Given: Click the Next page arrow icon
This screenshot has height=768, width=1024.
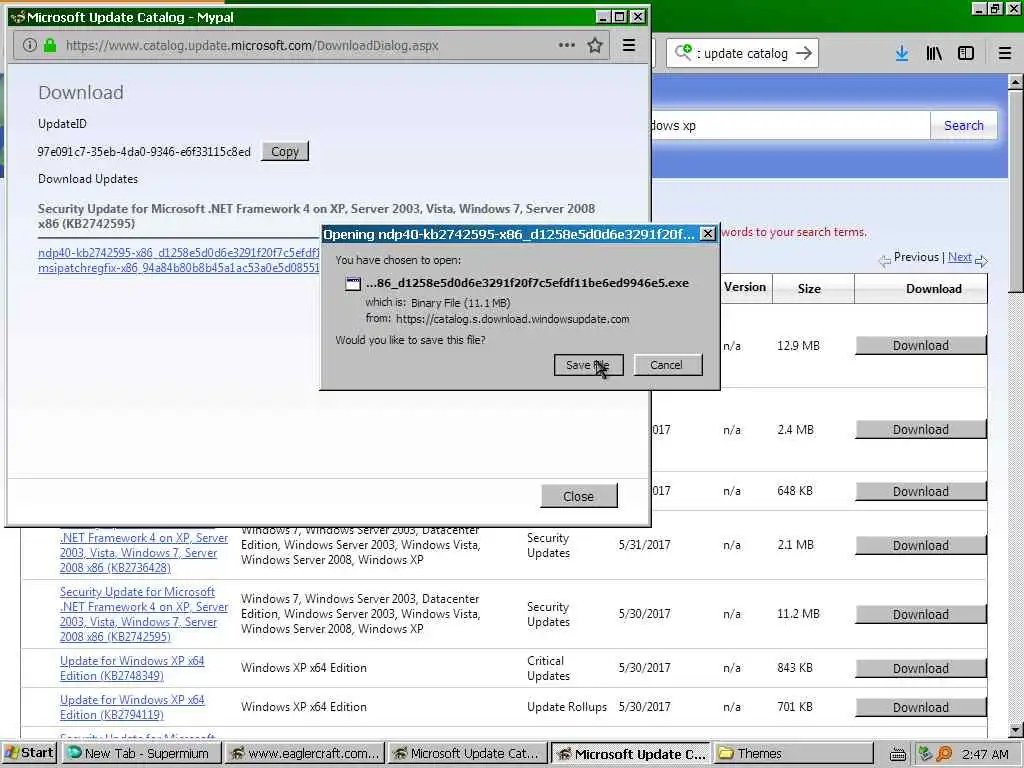Looking at the screenshot, I should 980,261.
